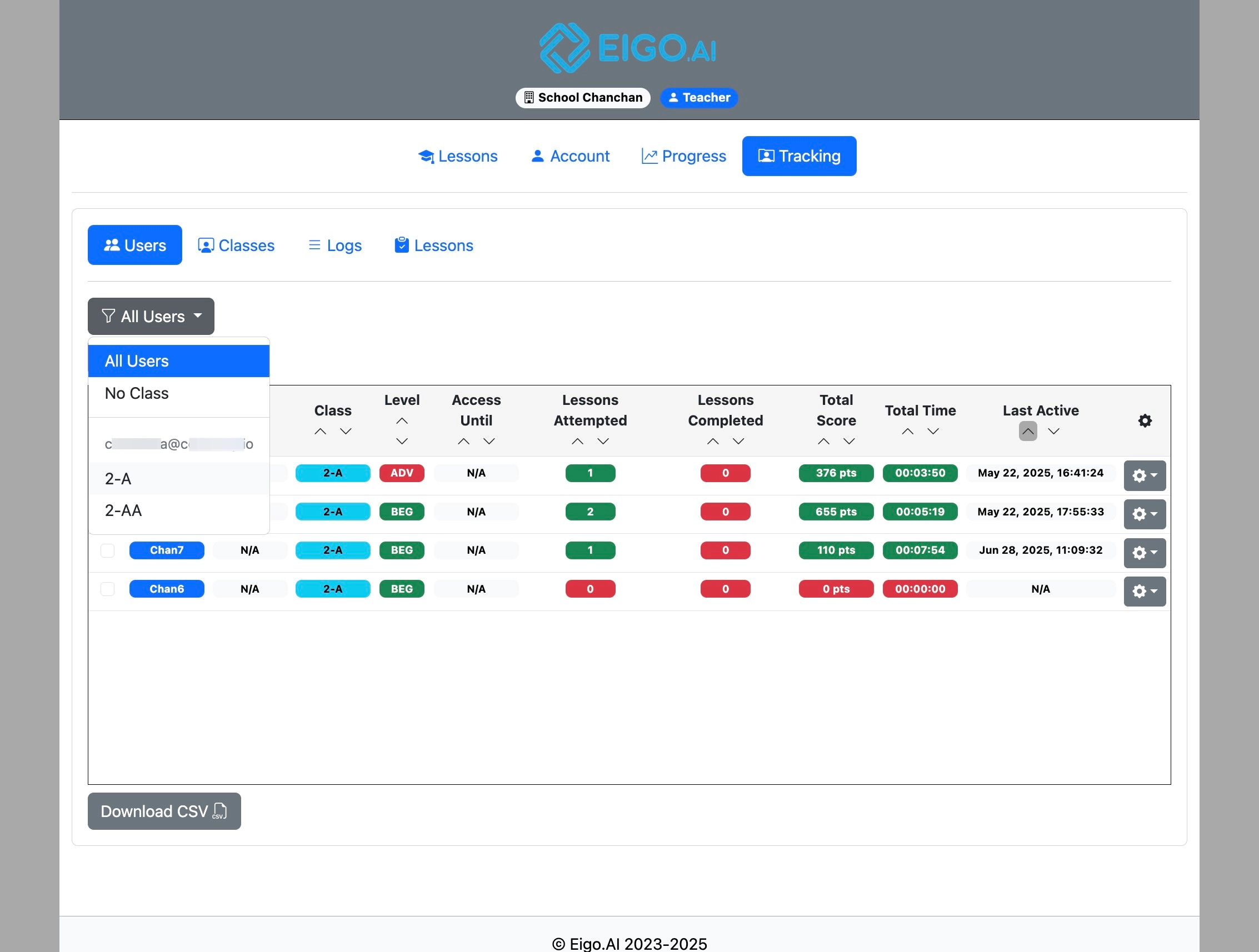Switch to the Logs sub-tab
1259x952 pixels.
click(x=334, y=245)
